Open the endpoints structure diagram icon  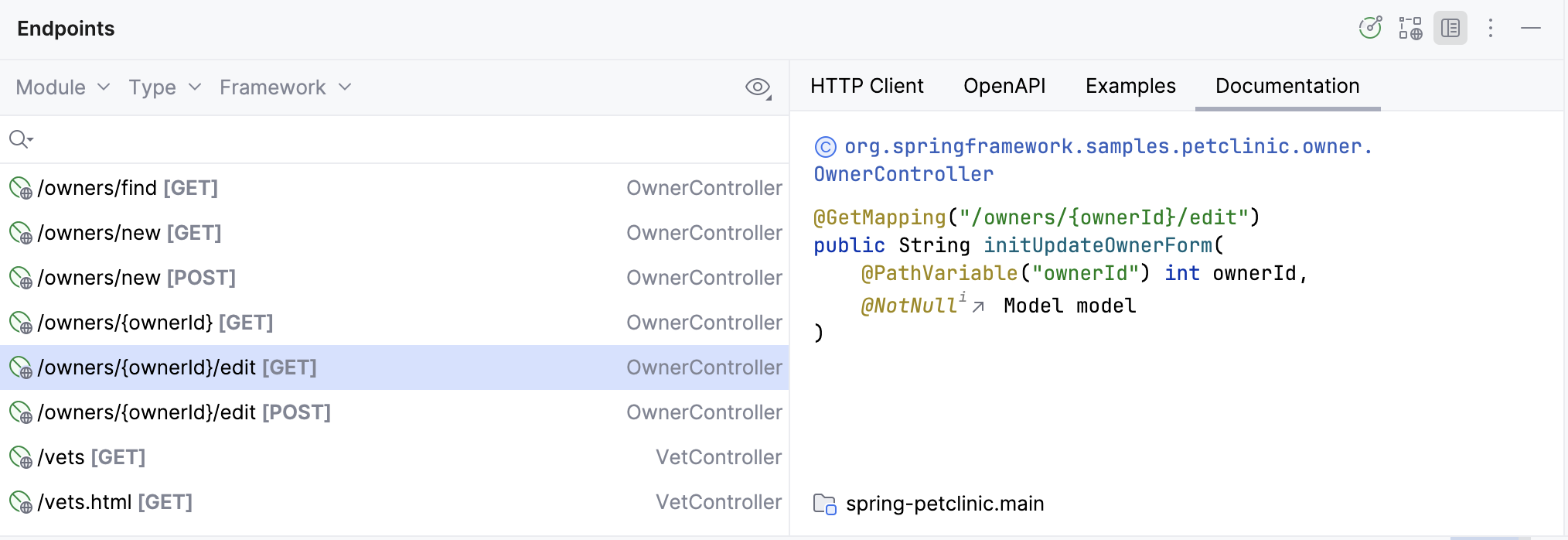[x=1410, y=29]
